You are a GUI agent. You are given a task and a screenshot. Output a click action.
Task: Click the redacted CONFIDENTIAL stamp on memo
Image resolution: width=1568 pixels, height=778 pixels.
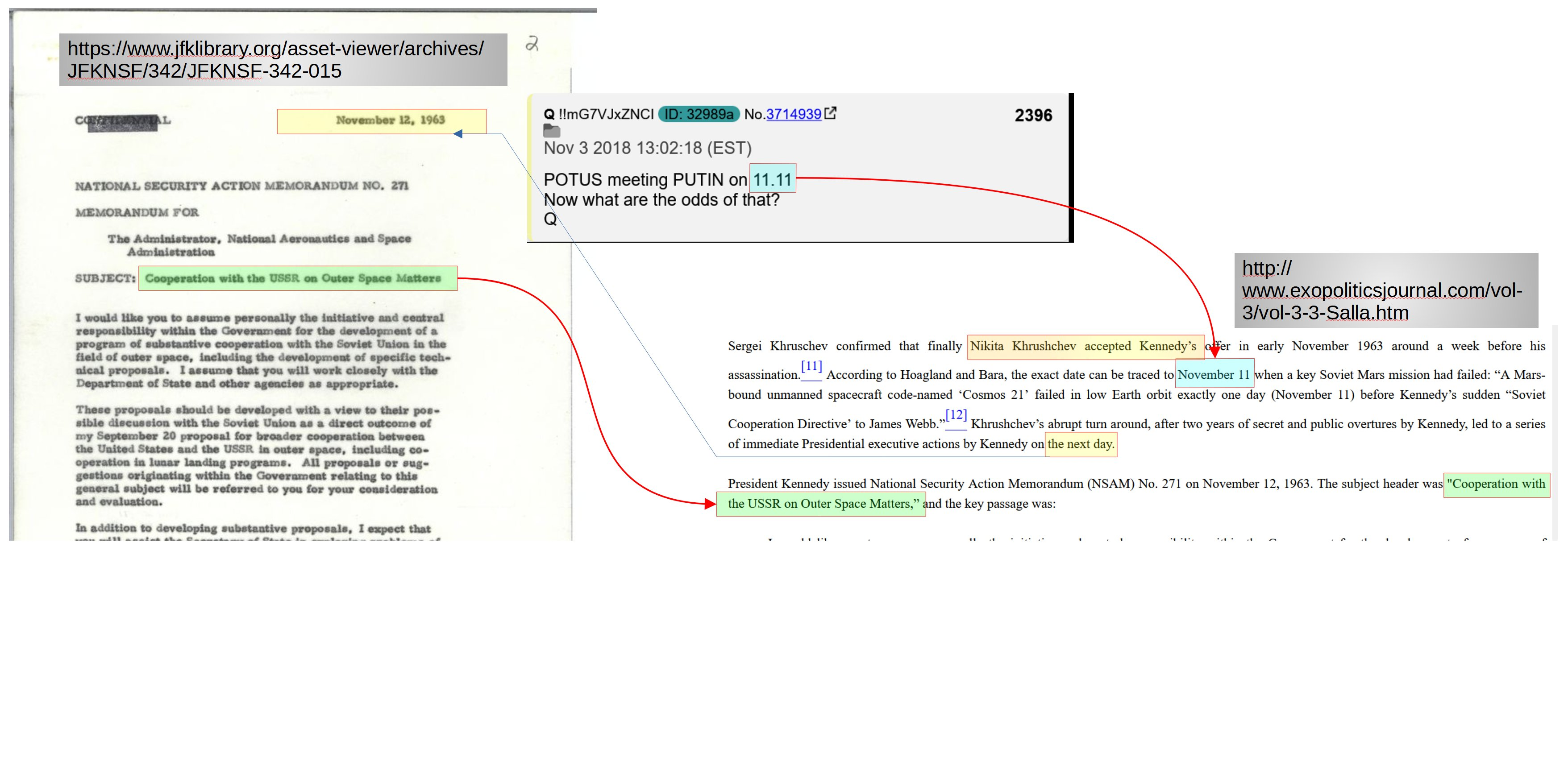click(122, 122)
